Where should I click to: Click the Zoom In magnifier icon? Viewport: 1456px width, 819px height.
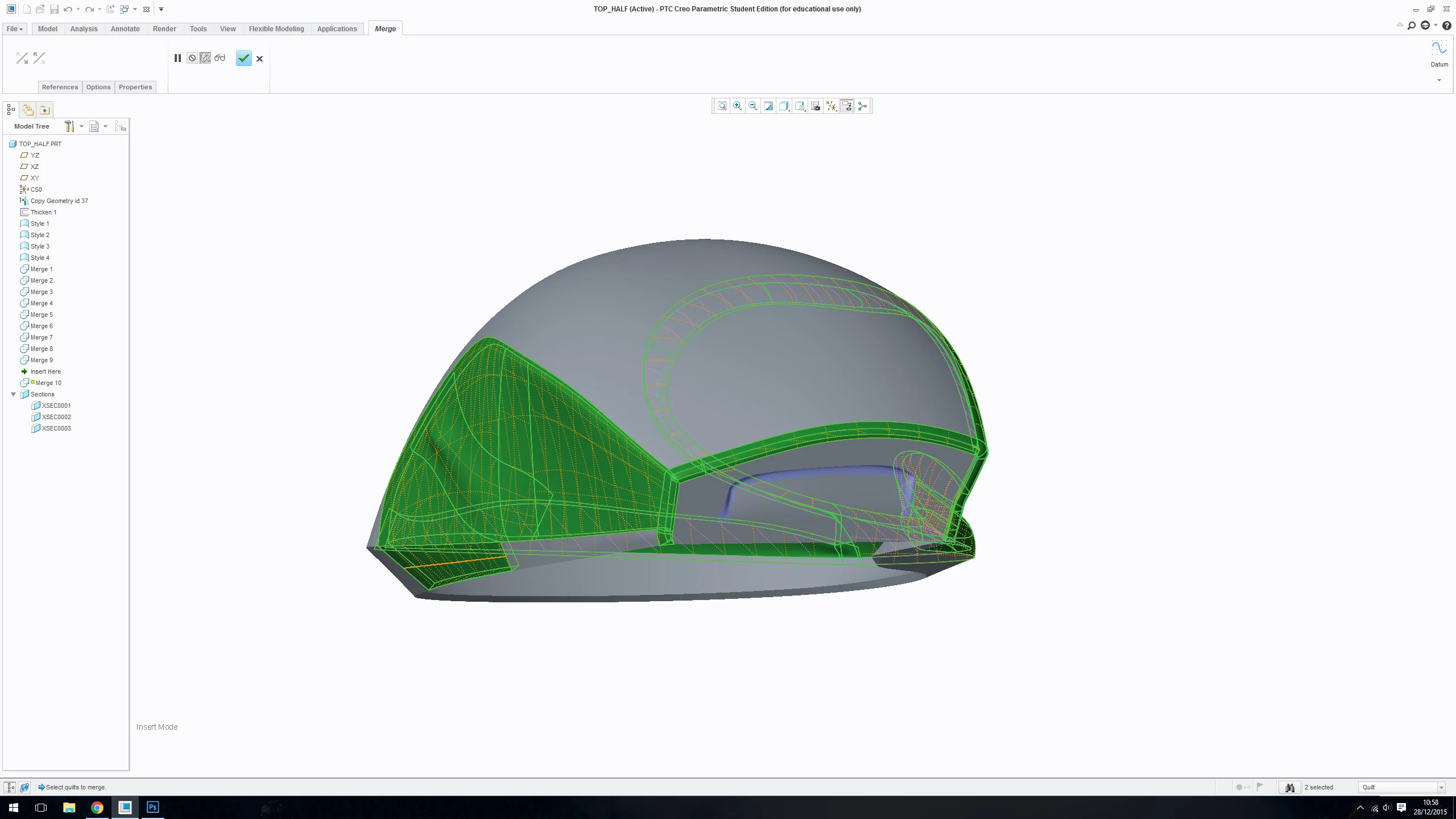(738, 106)
